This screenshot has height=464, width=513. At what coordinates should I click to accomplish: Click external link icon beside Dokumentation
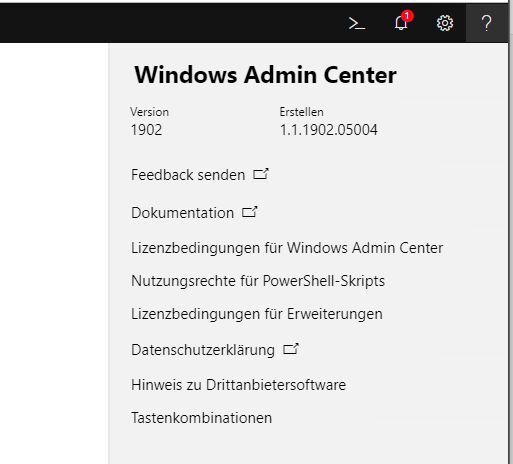[x=249, y=212]
